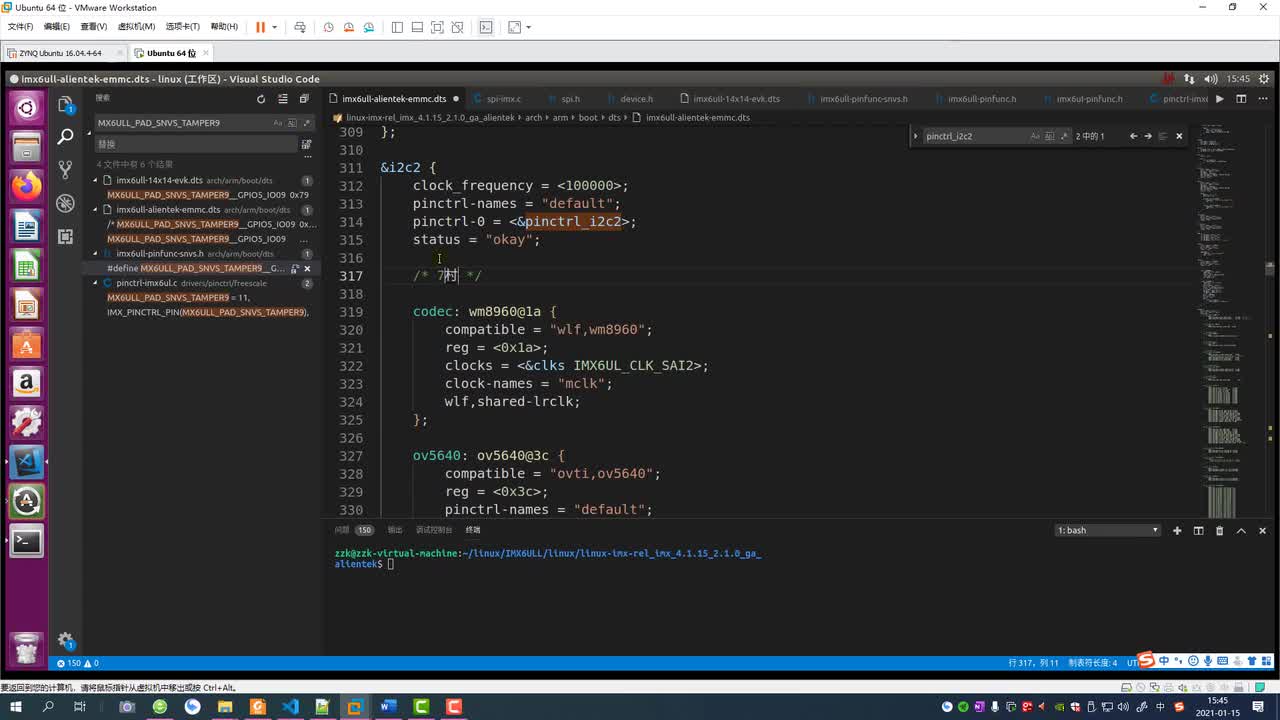Split the editor to the right
Screen dimensions: 1280x720
(x=1241, y=99)
